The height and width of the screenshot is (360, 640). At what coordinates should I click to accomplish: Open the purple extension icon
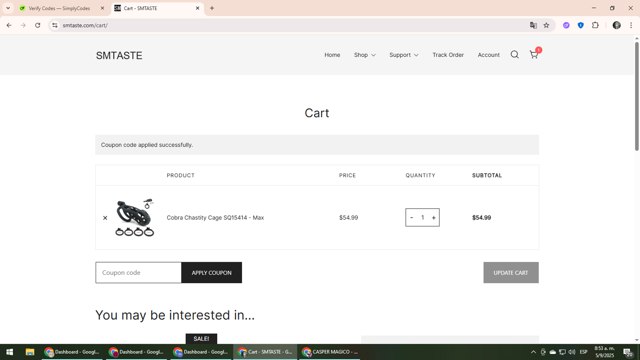click(566, 25)
